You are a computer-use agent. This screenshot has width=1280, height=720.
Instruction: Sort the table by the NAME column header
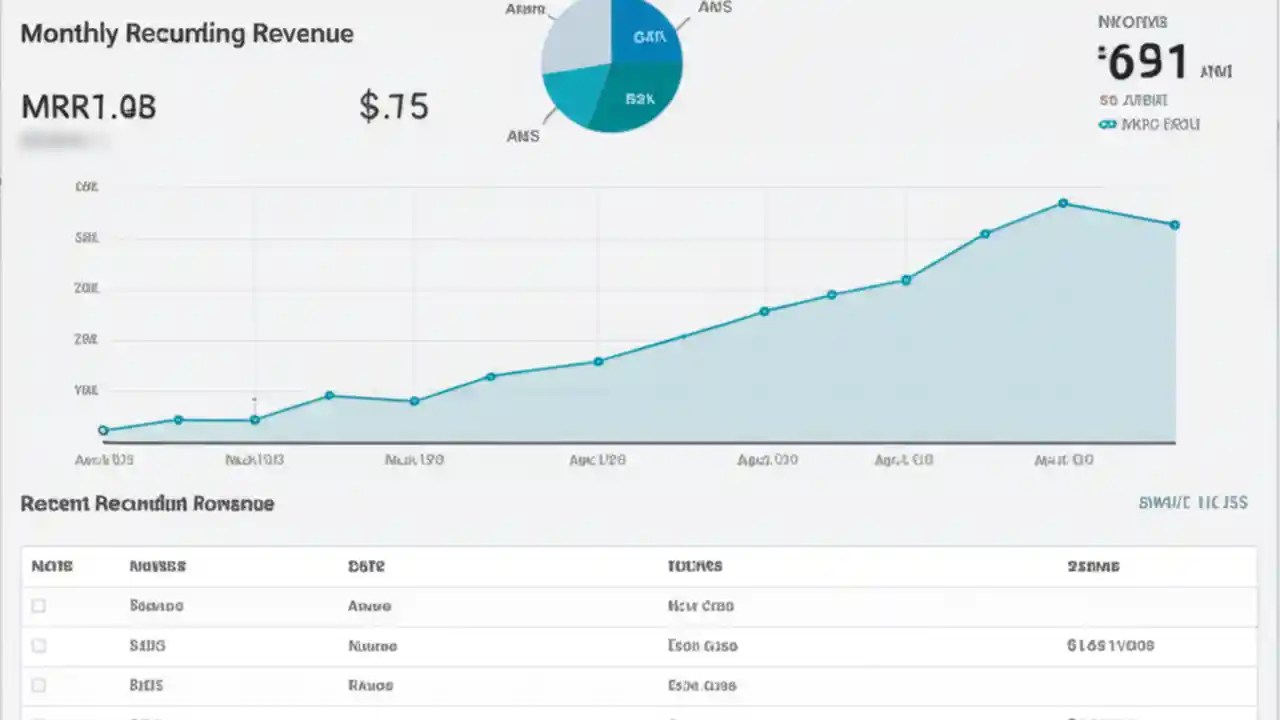click(x=157, y=566)
